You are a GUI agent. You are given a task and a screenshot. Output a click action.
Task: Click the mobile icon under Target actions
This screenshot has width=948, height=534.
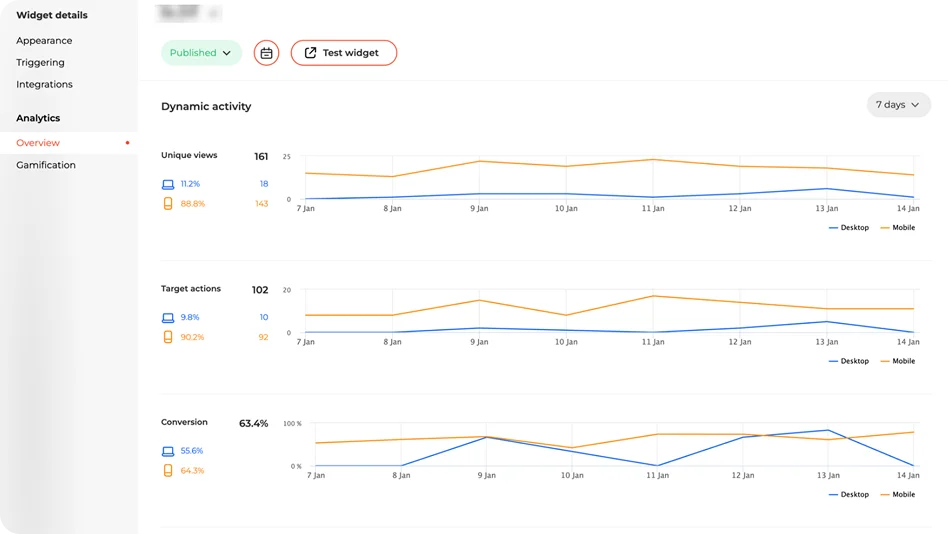168,337
